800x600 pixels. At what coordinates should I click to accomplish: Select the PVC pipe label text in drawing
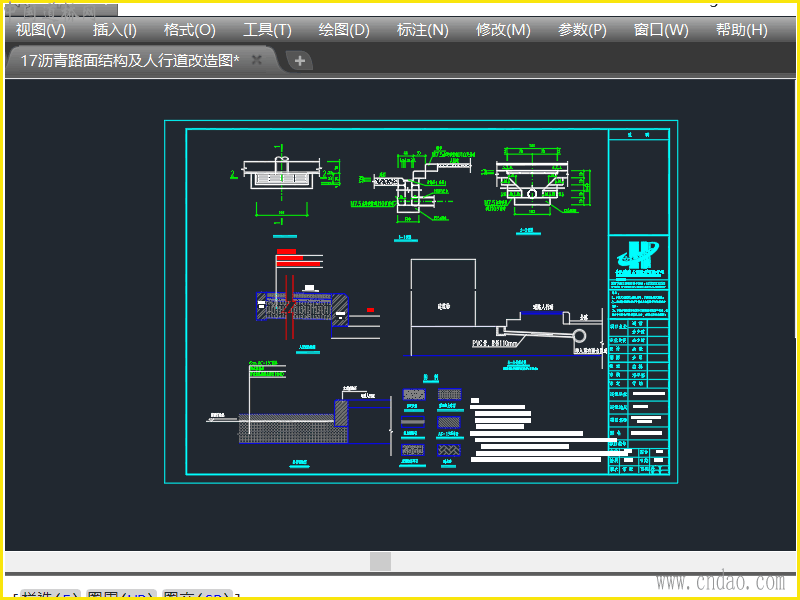click(x=495, y=343)
